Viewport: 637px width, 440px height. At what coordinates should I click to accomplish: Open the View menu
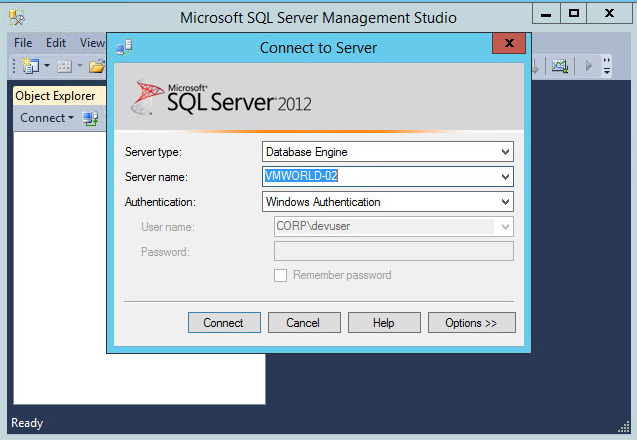click(x=92, y=43)
